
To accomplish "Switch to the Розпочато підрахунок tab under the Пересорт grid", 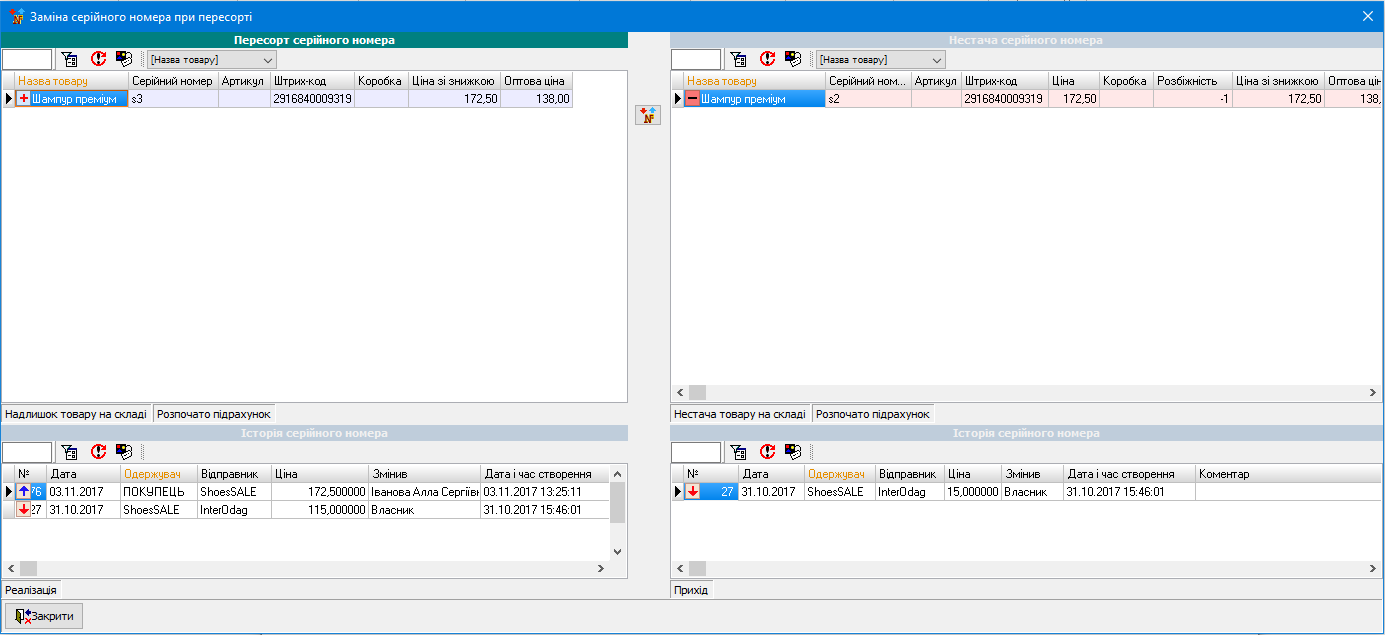I will point(214,414).
